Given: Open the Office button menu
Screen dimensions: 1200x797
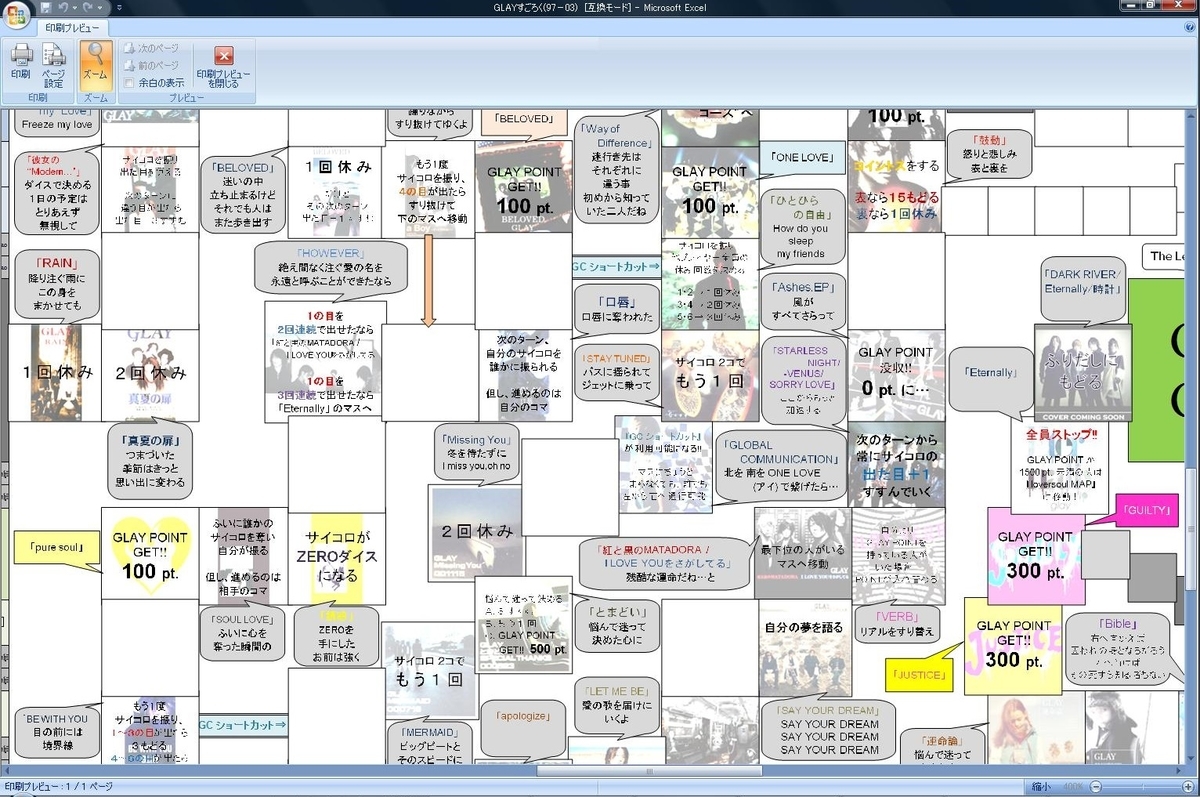Looking at the screenshot, I should (x=17, y=13).
